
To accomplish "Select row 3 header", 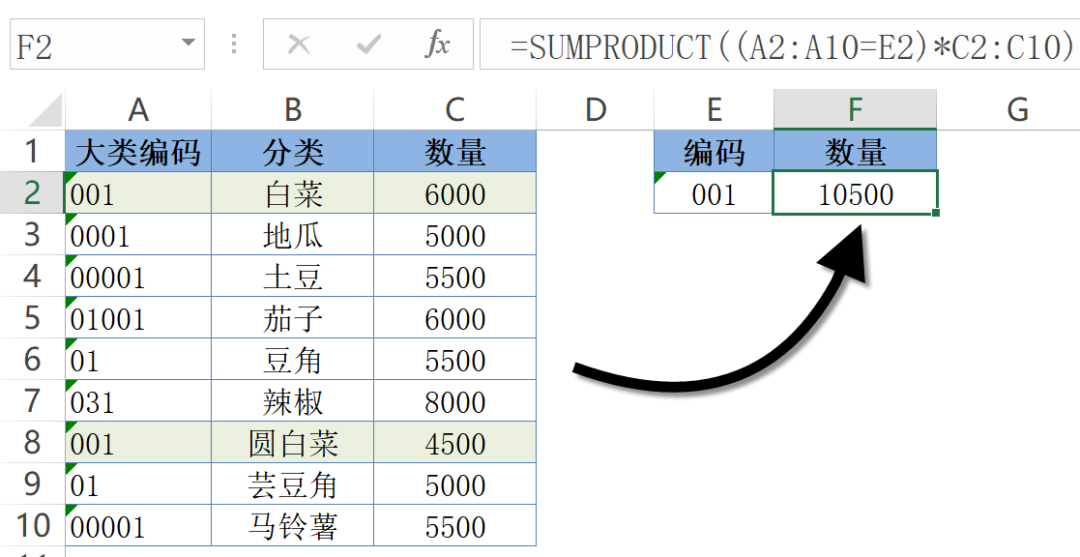I will pos(32,235).
